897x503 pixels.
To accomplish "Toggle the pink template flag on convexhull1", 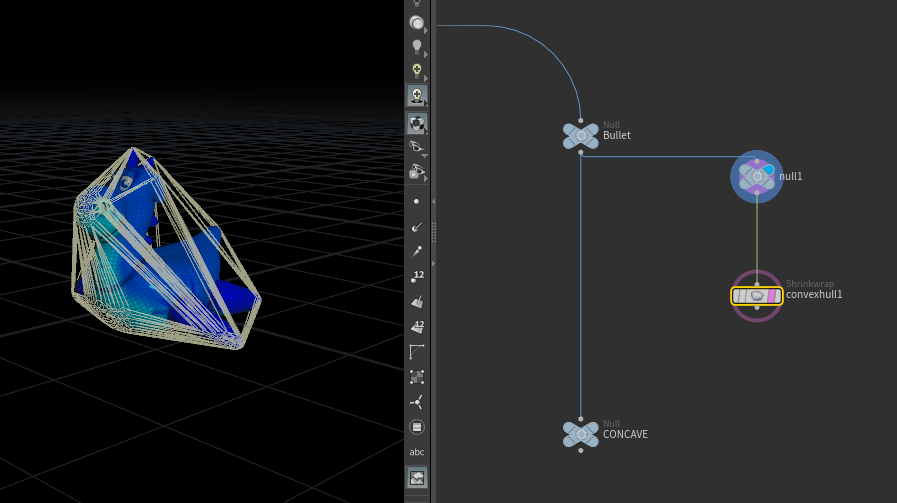I will (774, 296).
